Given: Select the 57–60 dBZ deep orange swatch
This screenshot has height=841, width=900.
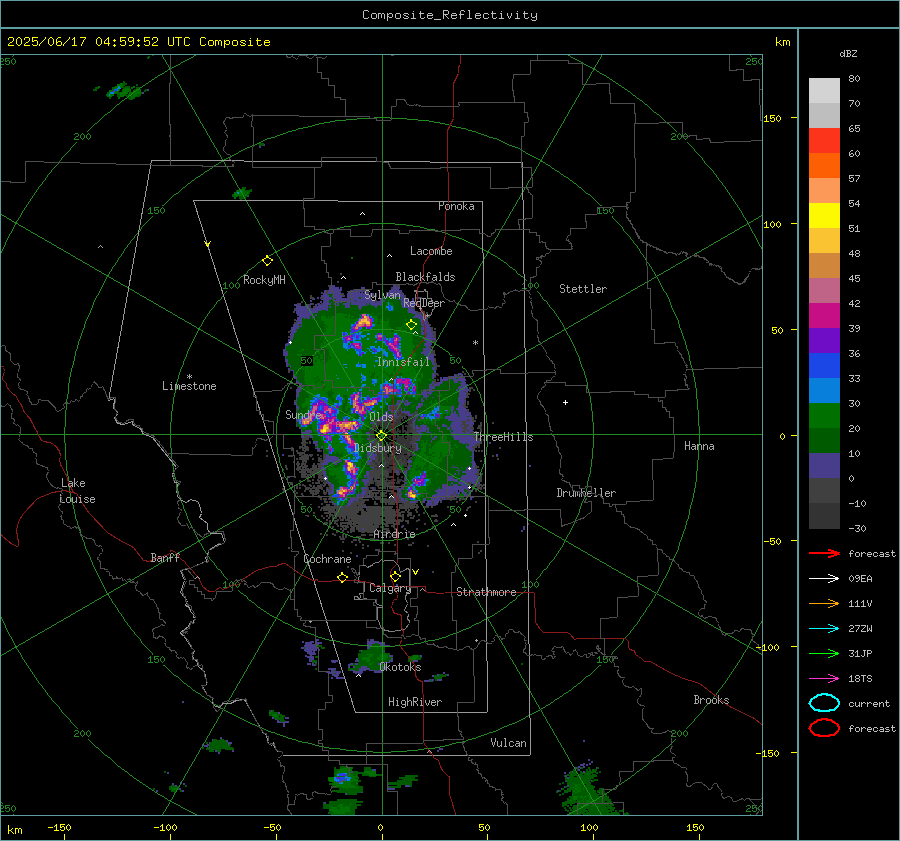Looking at the screenshot, I should 824,166.
